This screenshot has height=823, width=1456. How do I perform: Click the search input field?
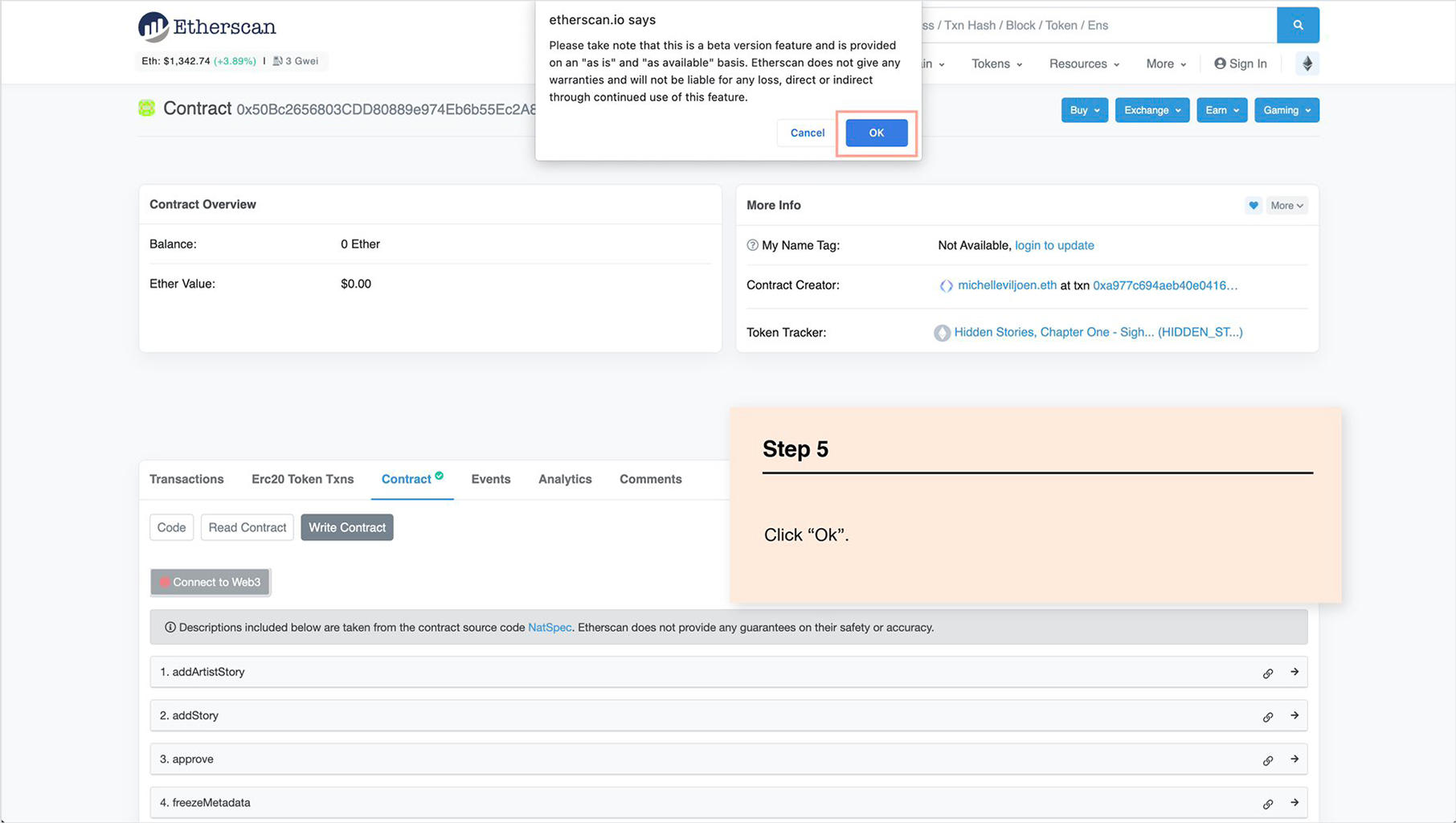click(1098, 25)
